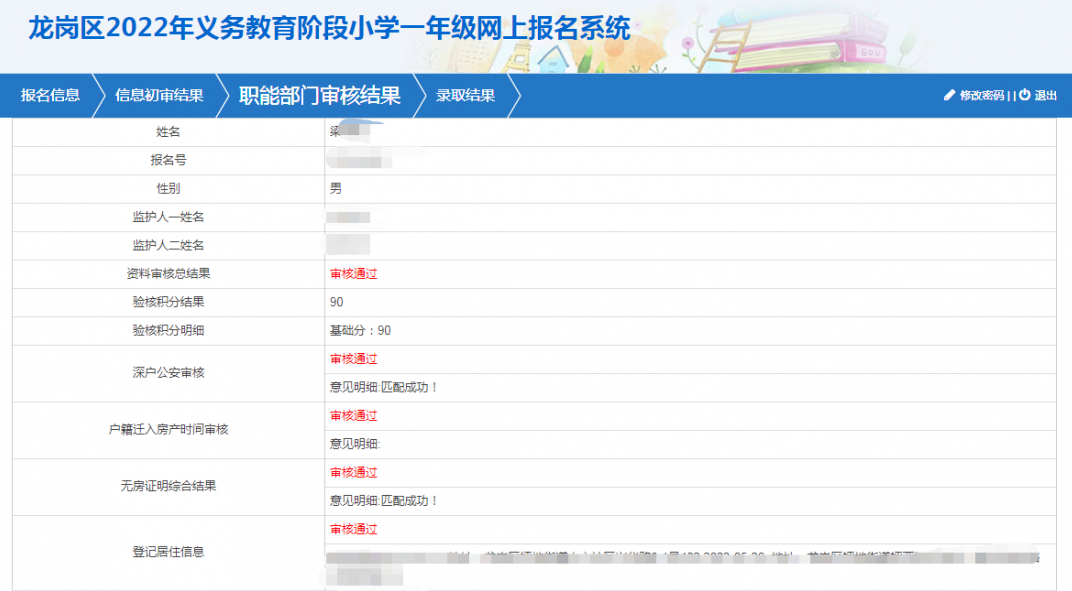Screen dimensions: 1072x591
Task: Click the 监护人二姓名 label
Action: [168, 246]
